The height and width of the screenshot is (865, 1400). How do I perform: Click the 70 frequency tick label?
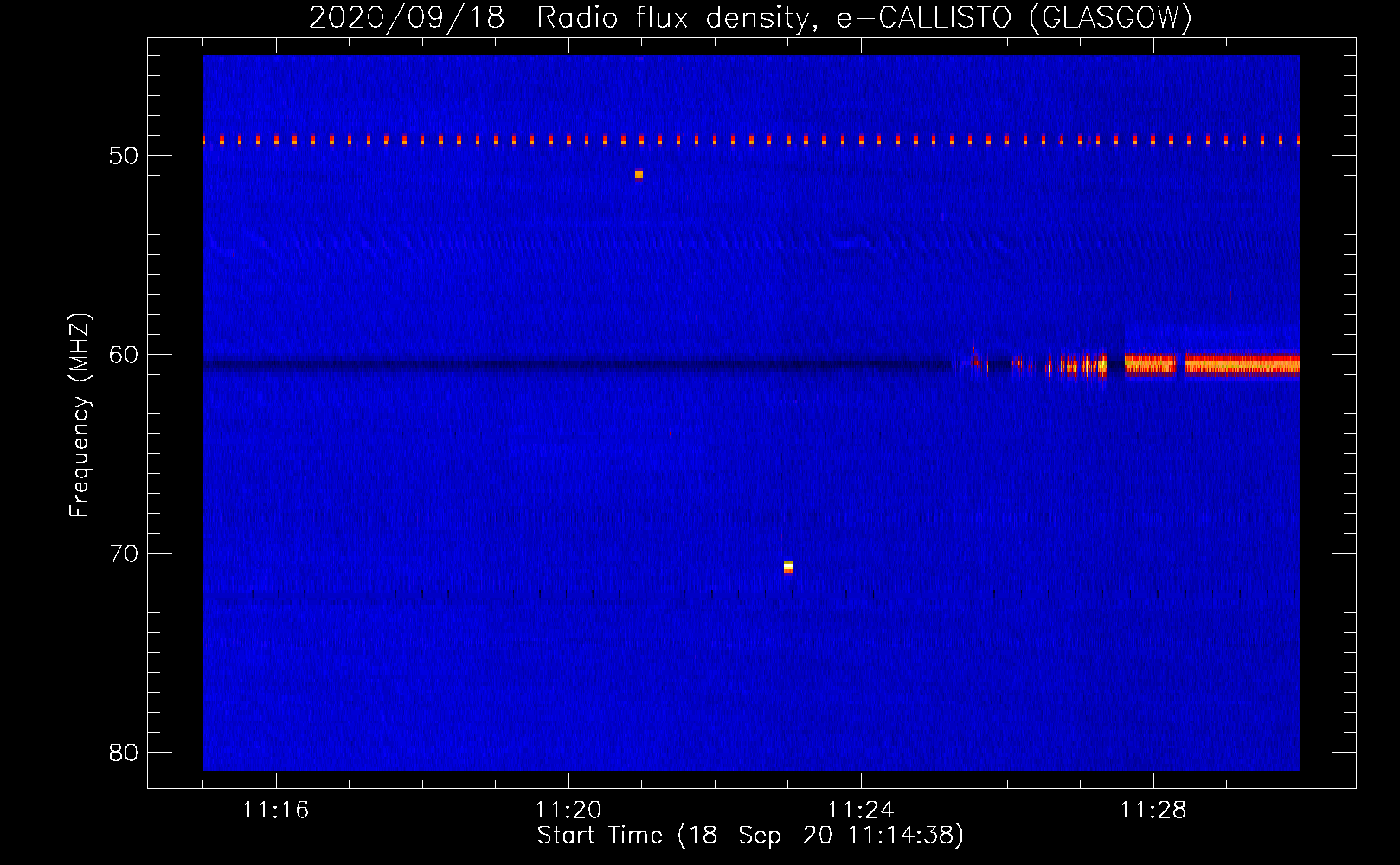124,554
